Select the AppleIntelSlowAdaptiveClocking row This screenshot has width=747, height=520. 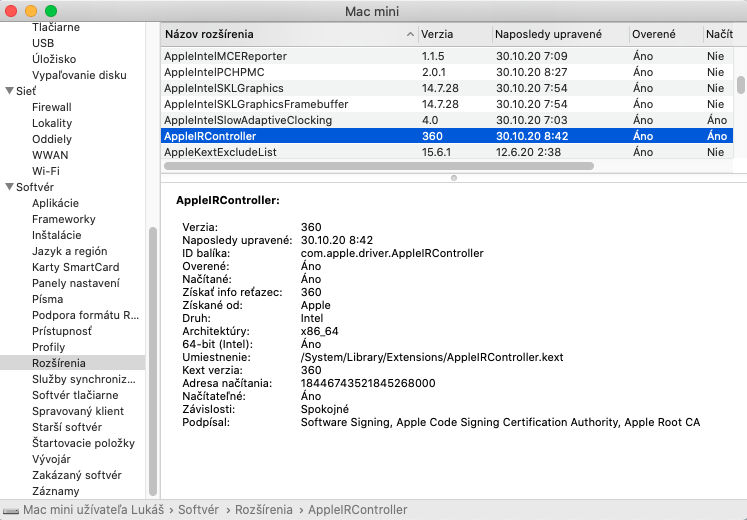447,120
